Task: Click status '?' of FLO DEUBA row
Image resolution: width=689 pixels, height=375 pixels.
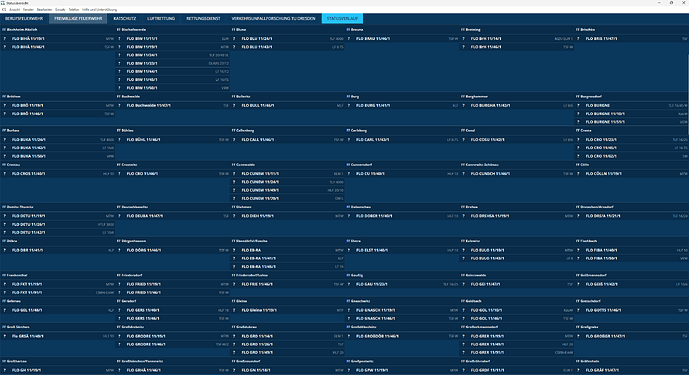Action: [120, 216]
